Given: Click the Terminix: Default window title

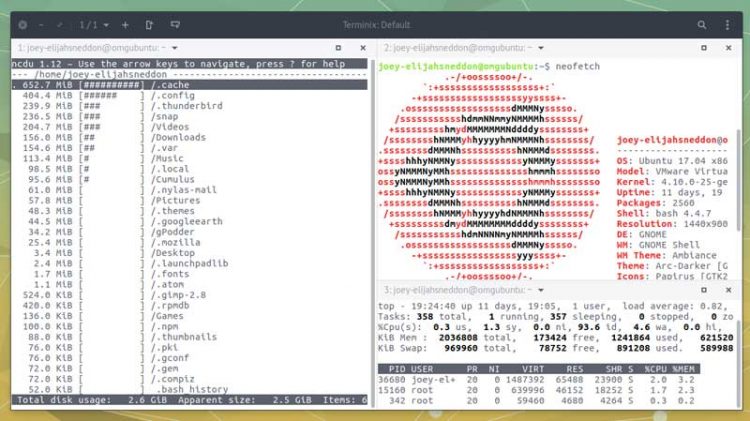Looking at the screenshot, I should (x=376, y=25).
